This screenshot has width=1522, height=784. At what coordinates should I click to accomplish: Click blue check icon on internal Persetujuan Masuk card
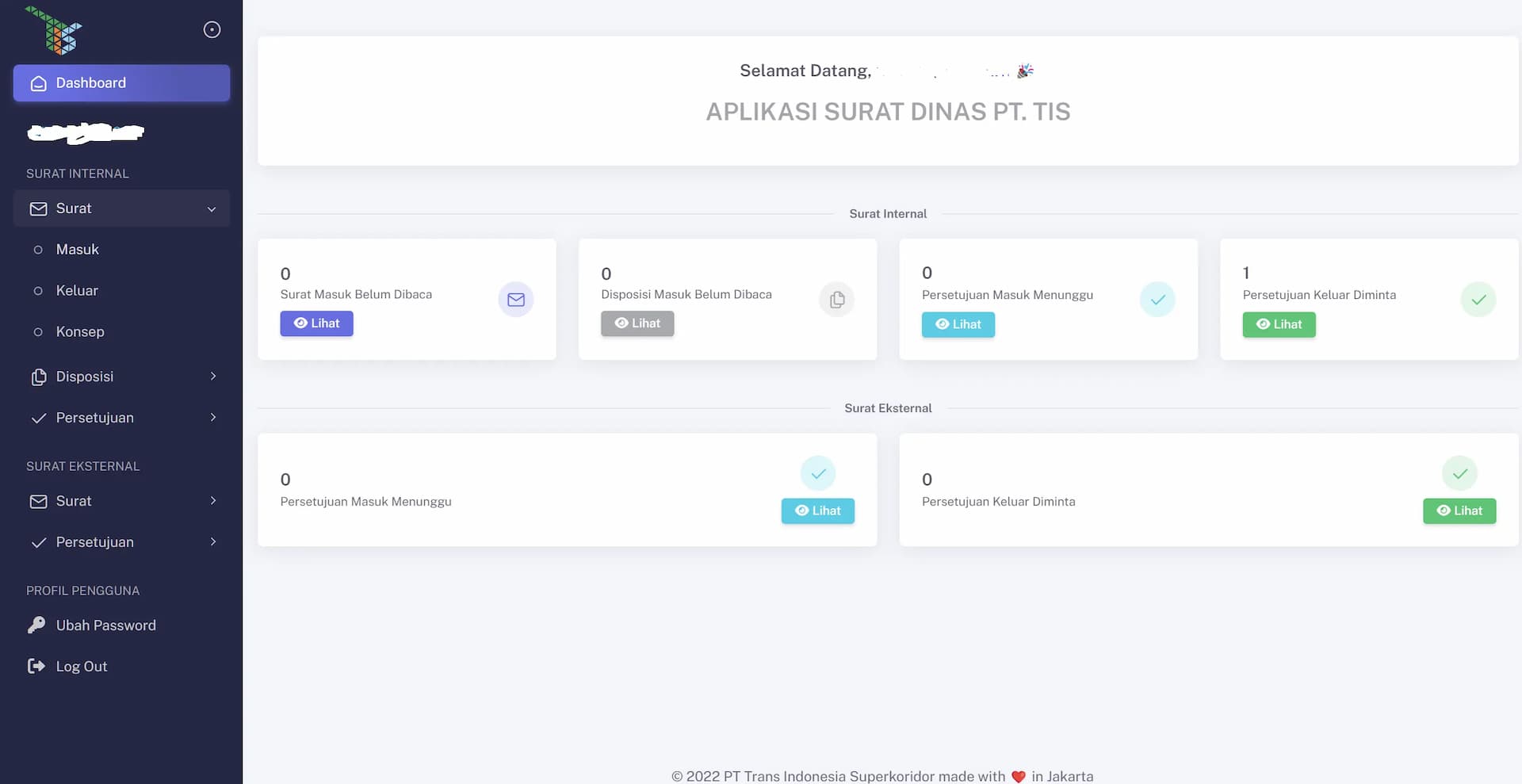[x=1157, y=300]
